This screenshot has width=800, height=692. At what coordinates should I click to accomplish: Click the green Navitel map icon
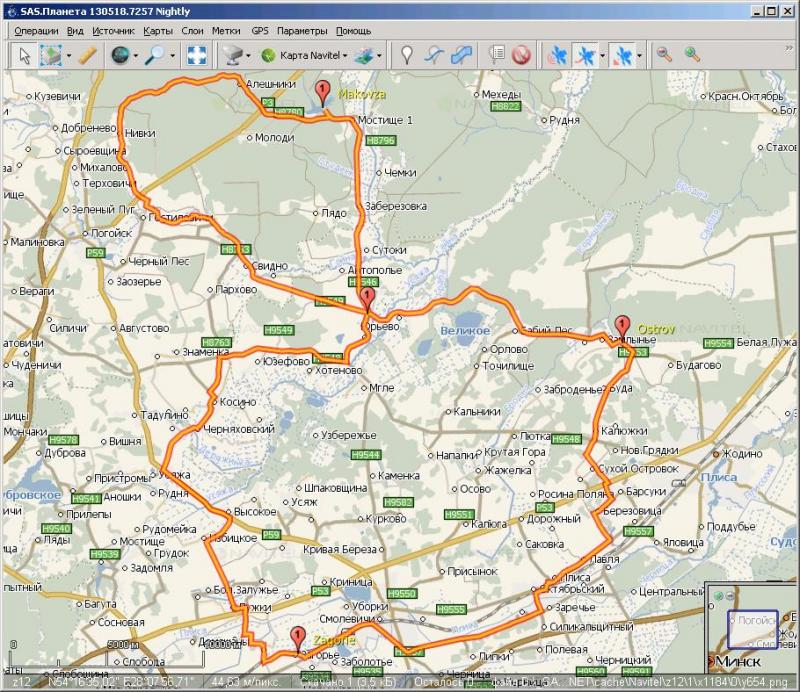click(268, 55)
